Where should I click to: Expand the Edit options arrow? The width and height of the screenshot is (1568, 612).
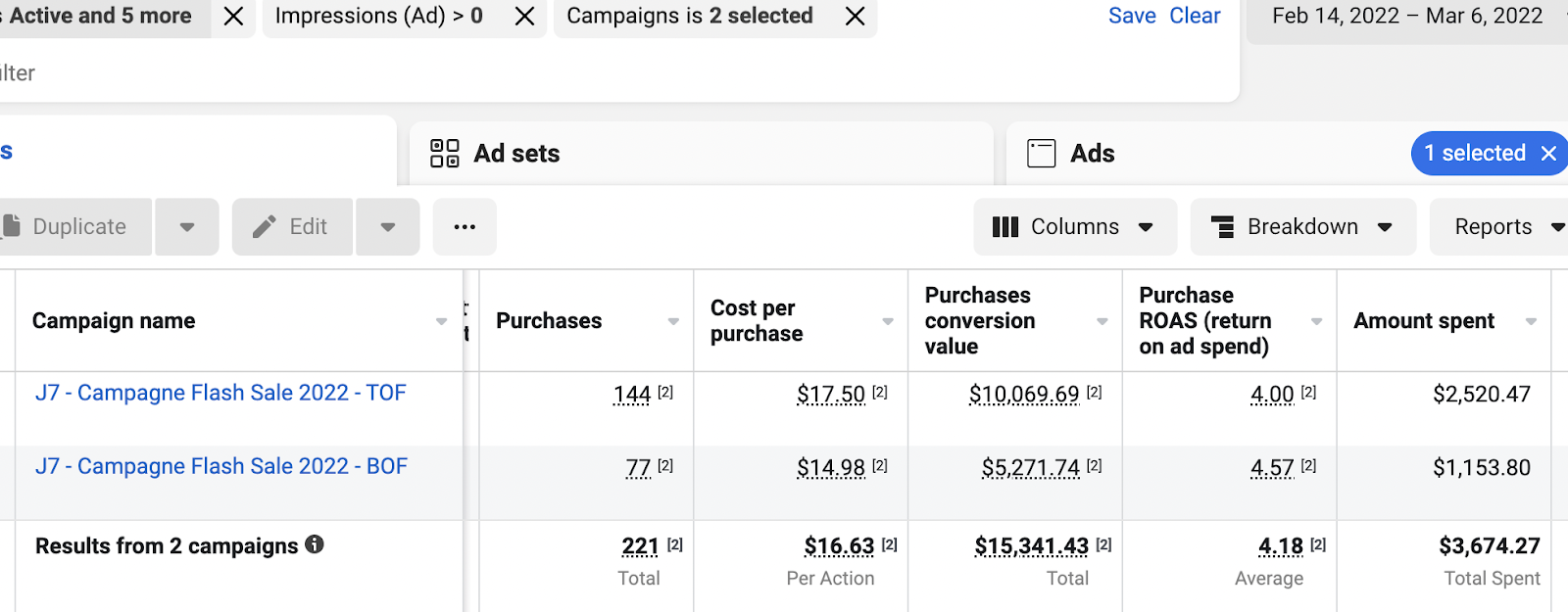pyautogui.click(x=388, y=227)
